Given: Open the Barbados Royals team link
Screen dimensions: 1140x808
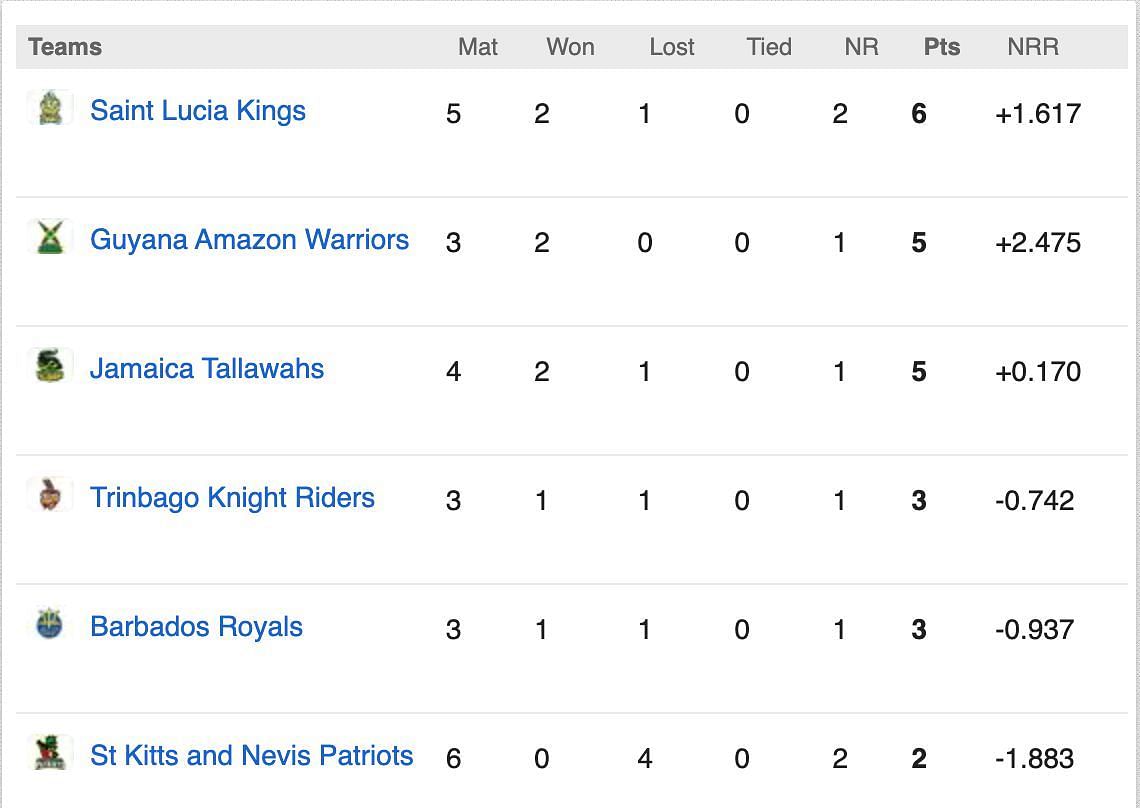Looking at the screenshot, I should 196,626.
